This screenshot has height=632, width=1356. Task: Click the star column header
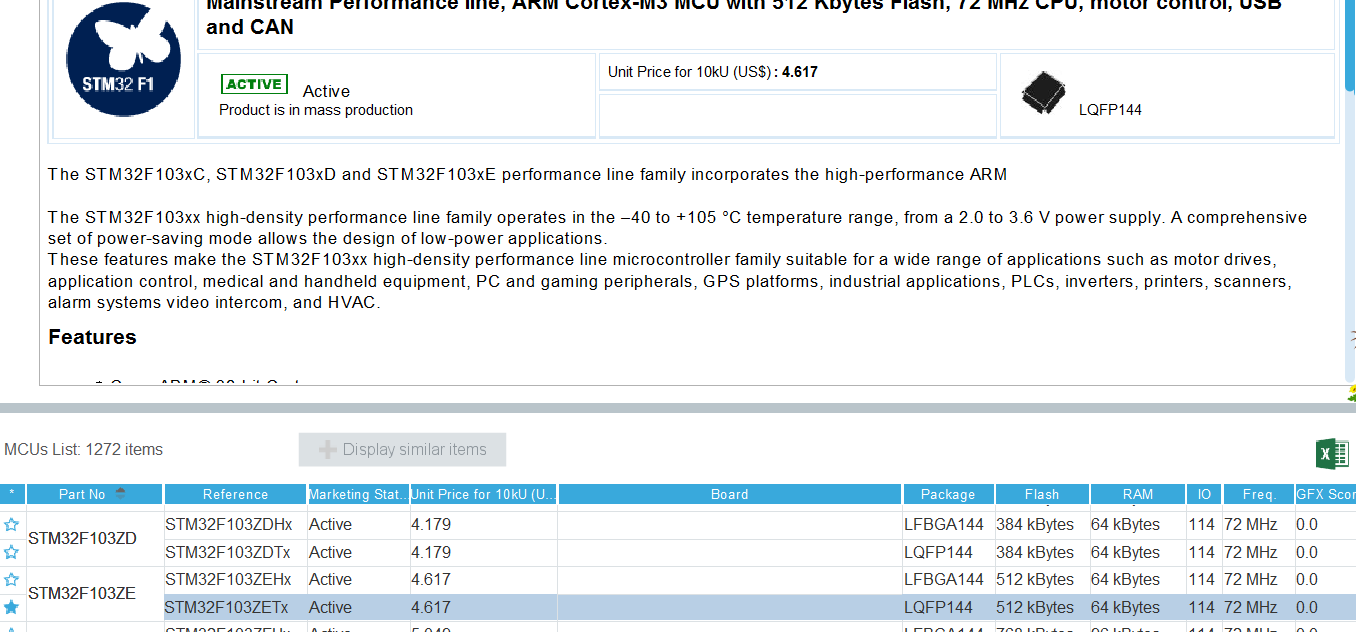(x=12, y=494)
